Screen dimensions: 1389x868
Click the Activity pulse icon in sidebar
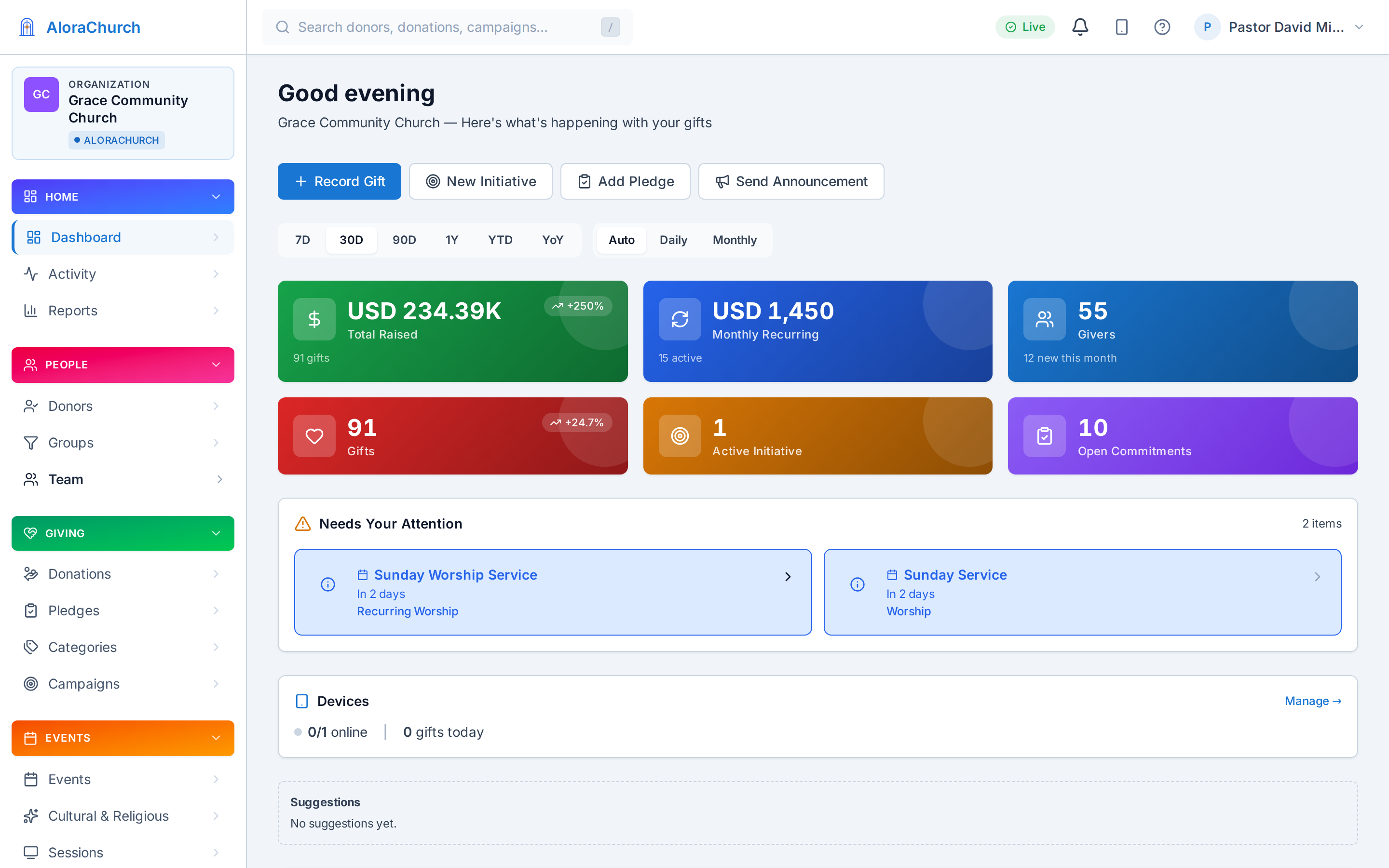[x=31, y=274]
